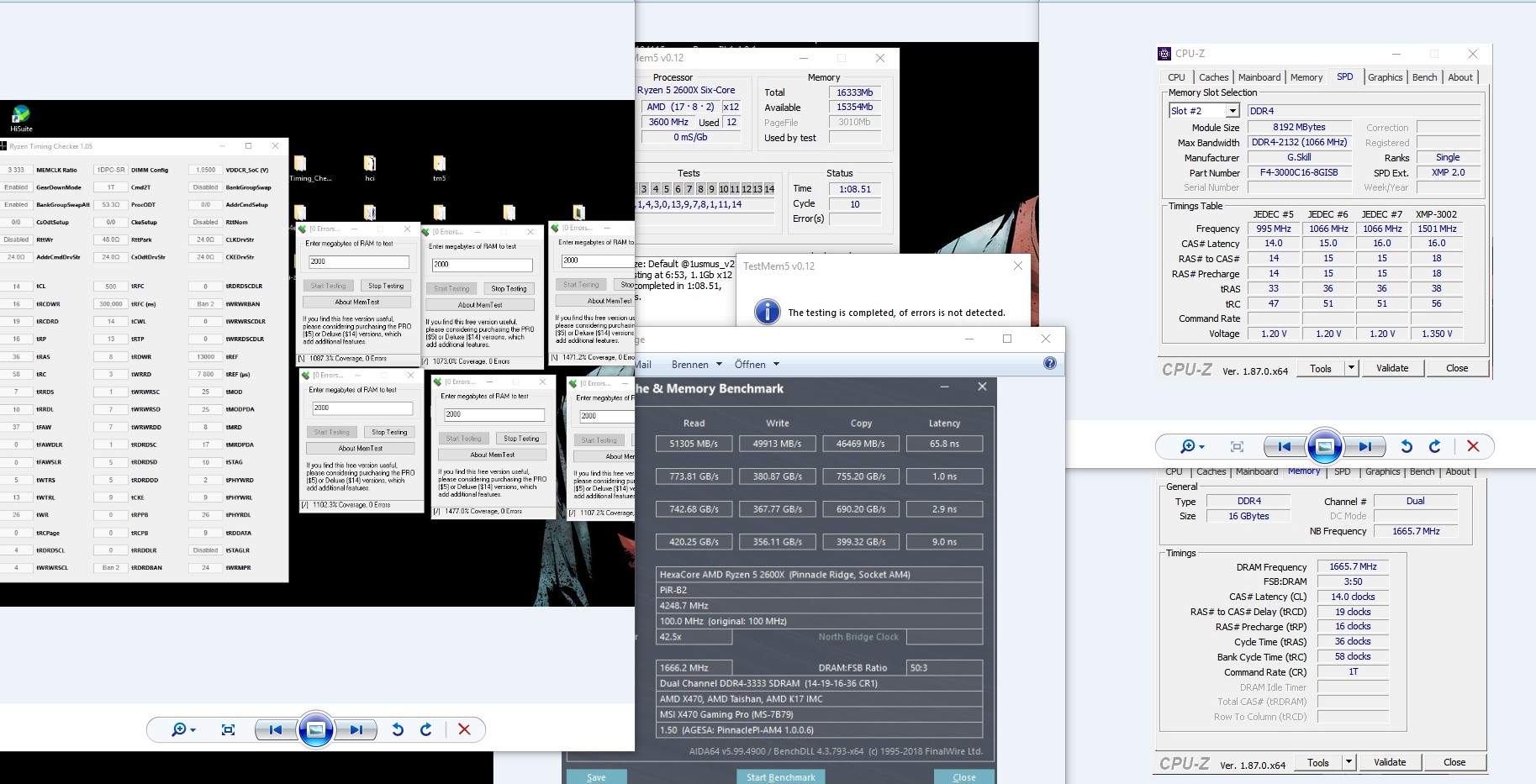The height and width of the screenshot is (784, 1536).
Task: Click Validate in the CPU-Z SPD window
Action: (x=1392, y=368)
